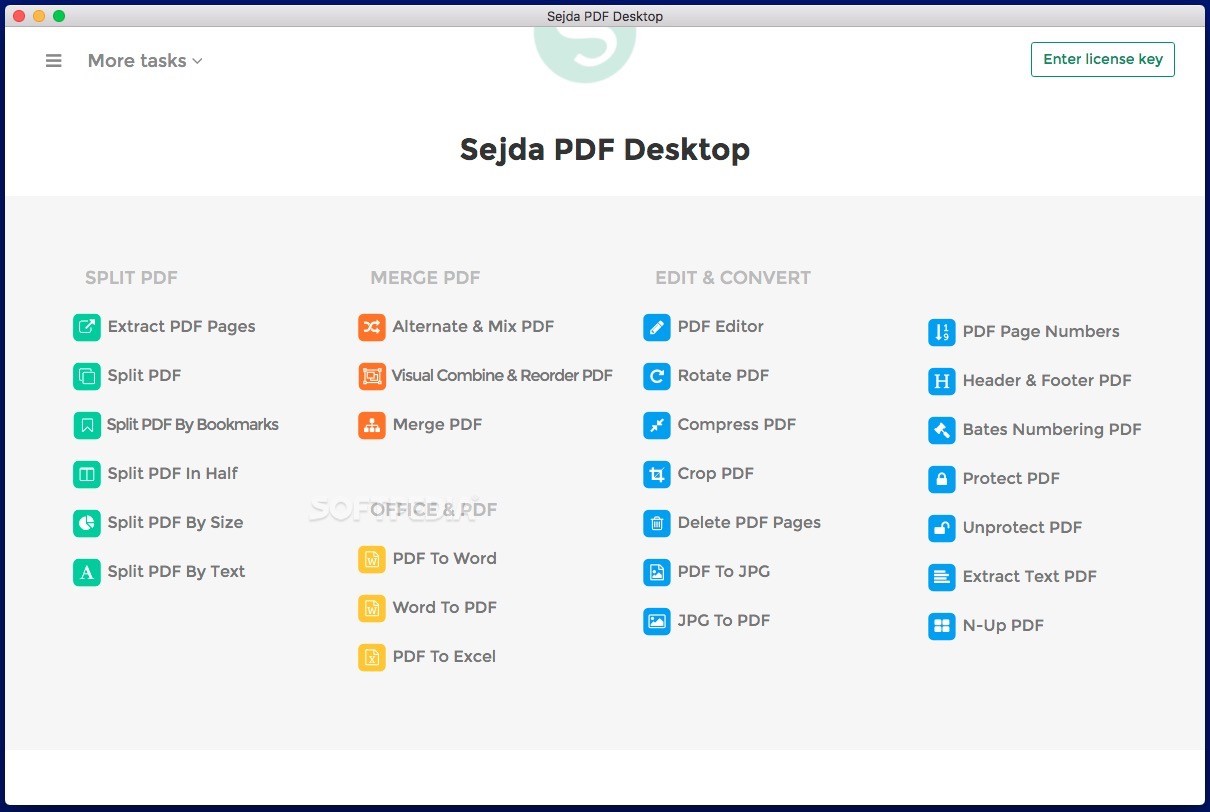Click the Split PDF By Size icon
Screen dimensions: 1210x812
point(87,523)
